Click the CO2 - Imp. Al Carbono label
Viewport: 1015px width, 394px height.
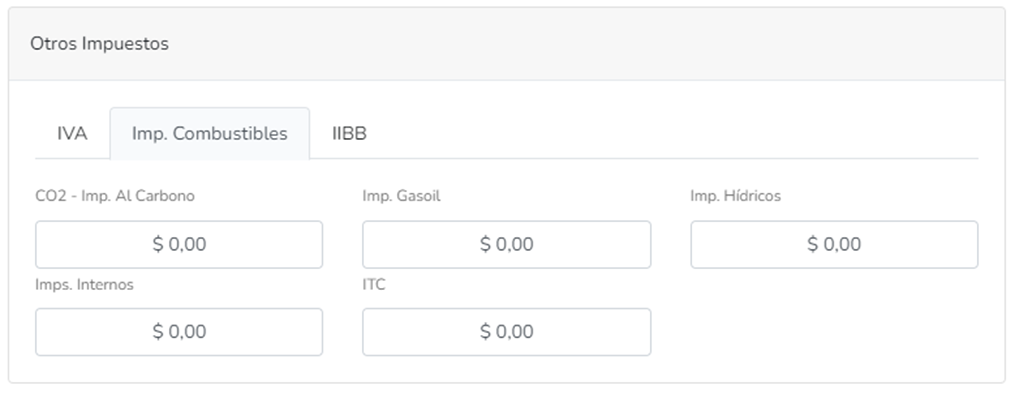point(115,196)
